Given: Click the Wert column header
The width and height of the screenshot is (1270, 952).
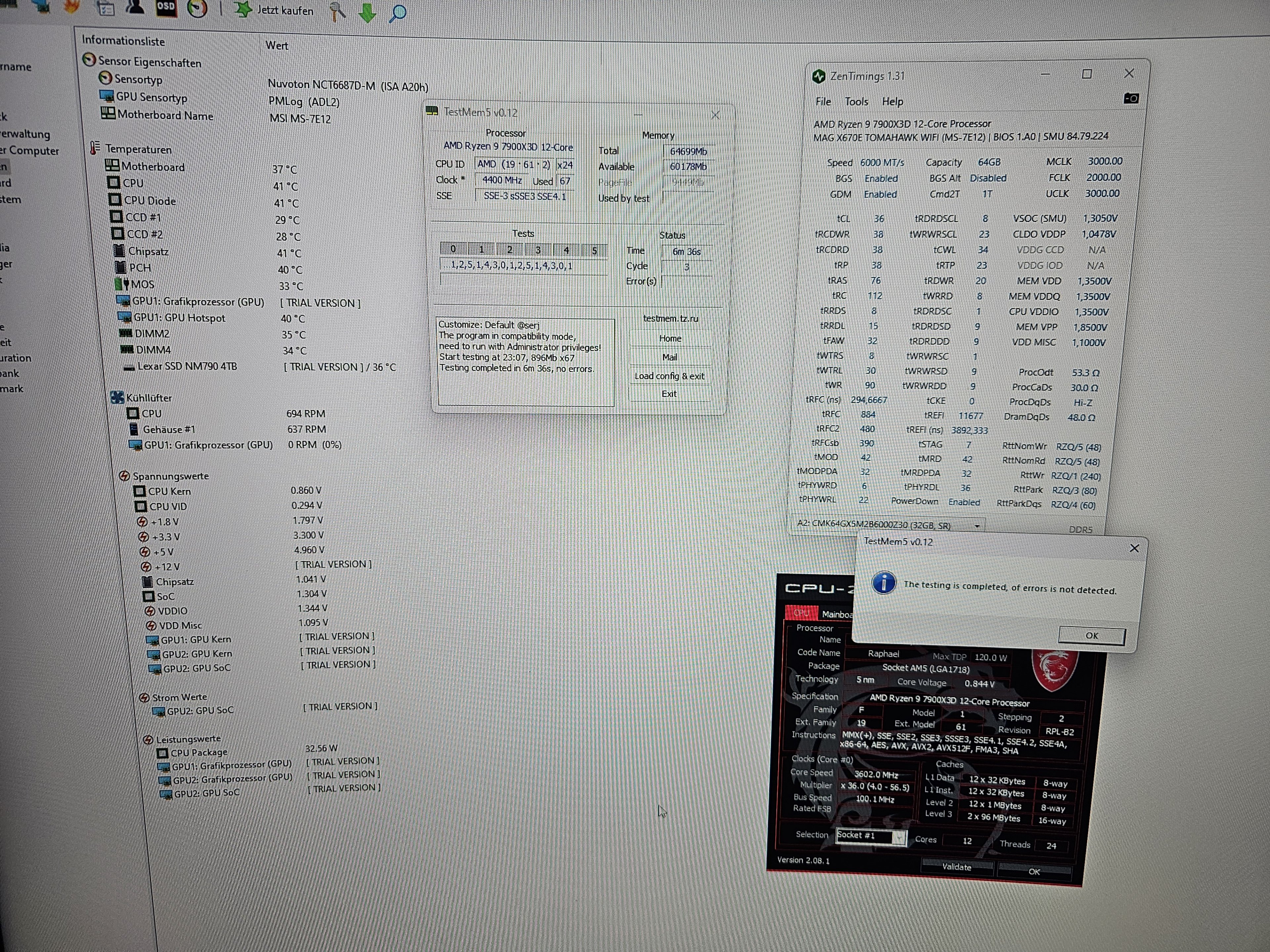Looking at the screenshot, I should 277,45.
